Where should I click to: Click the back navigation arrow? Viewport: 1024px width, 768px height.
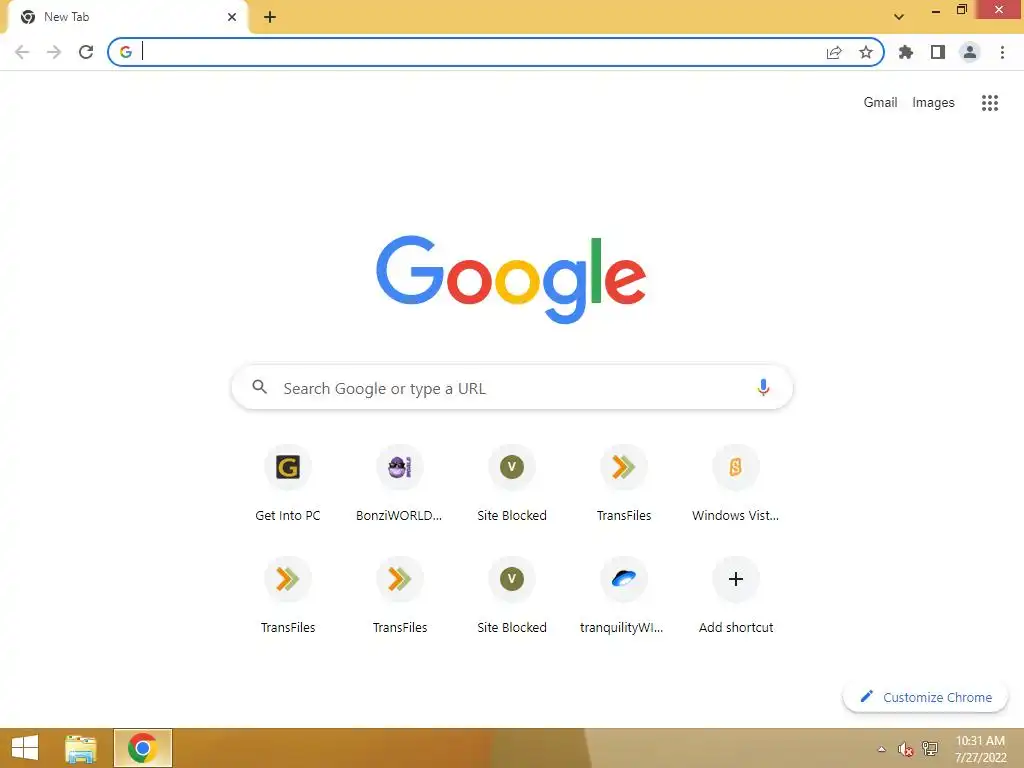pos(22,52)
